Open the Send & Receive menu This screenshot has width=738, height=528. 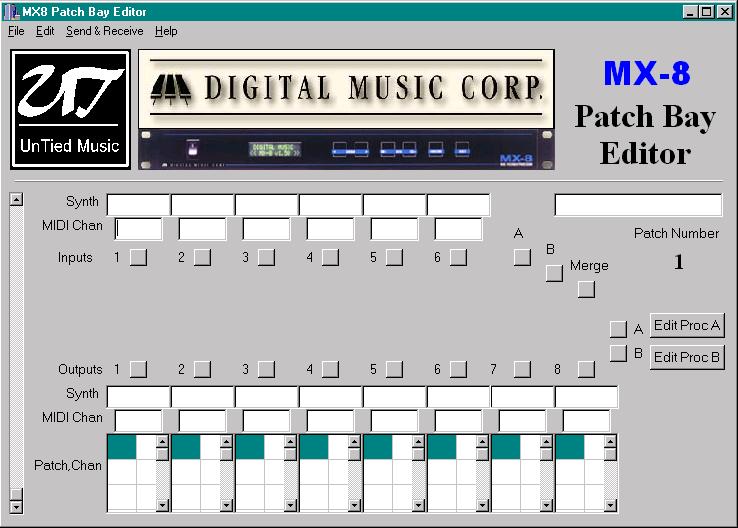click(x=104, y=31)
